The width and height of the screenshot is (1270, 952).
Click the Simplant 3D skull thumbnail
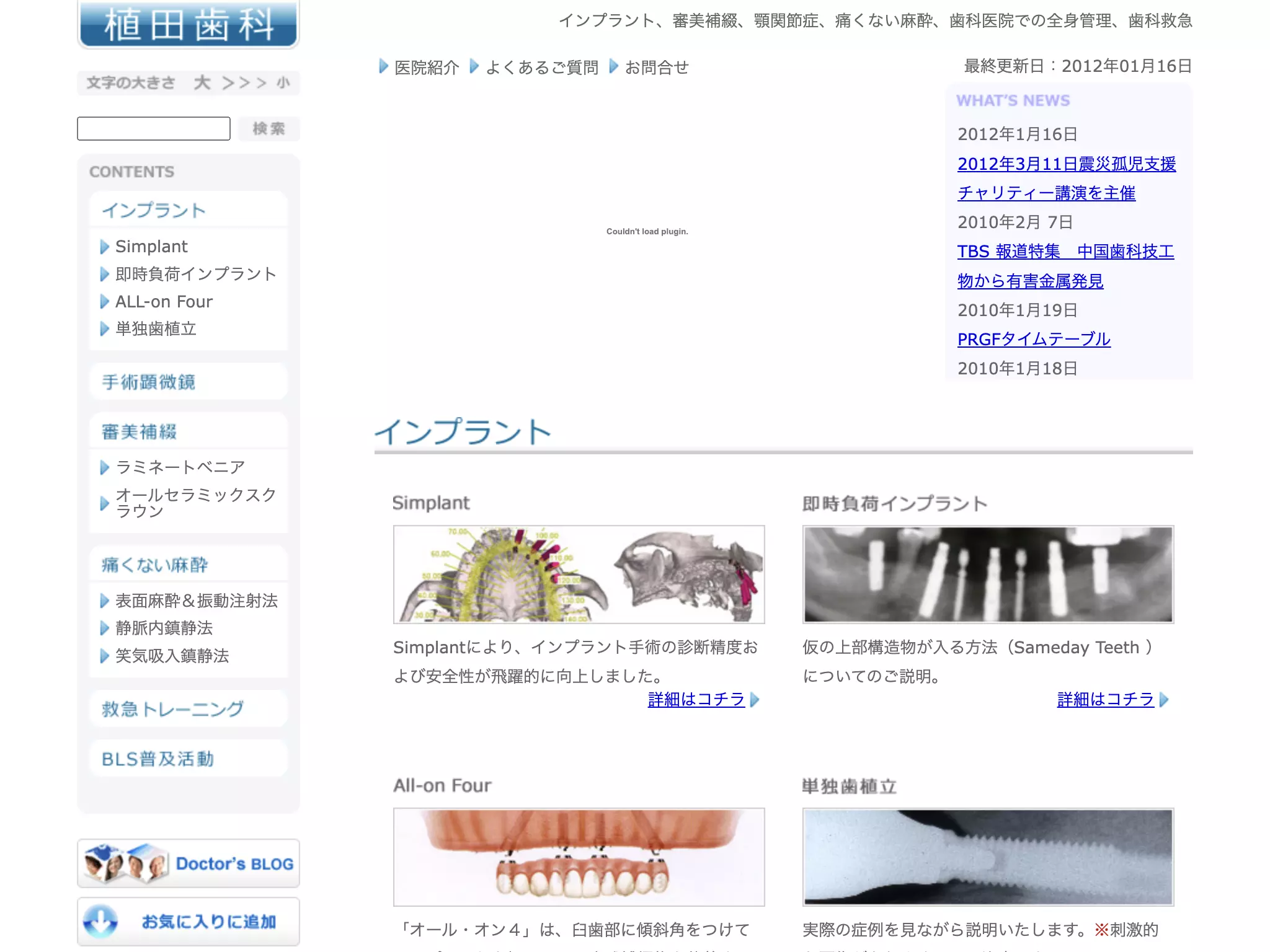pyautogui.click(x=579, y=575)
